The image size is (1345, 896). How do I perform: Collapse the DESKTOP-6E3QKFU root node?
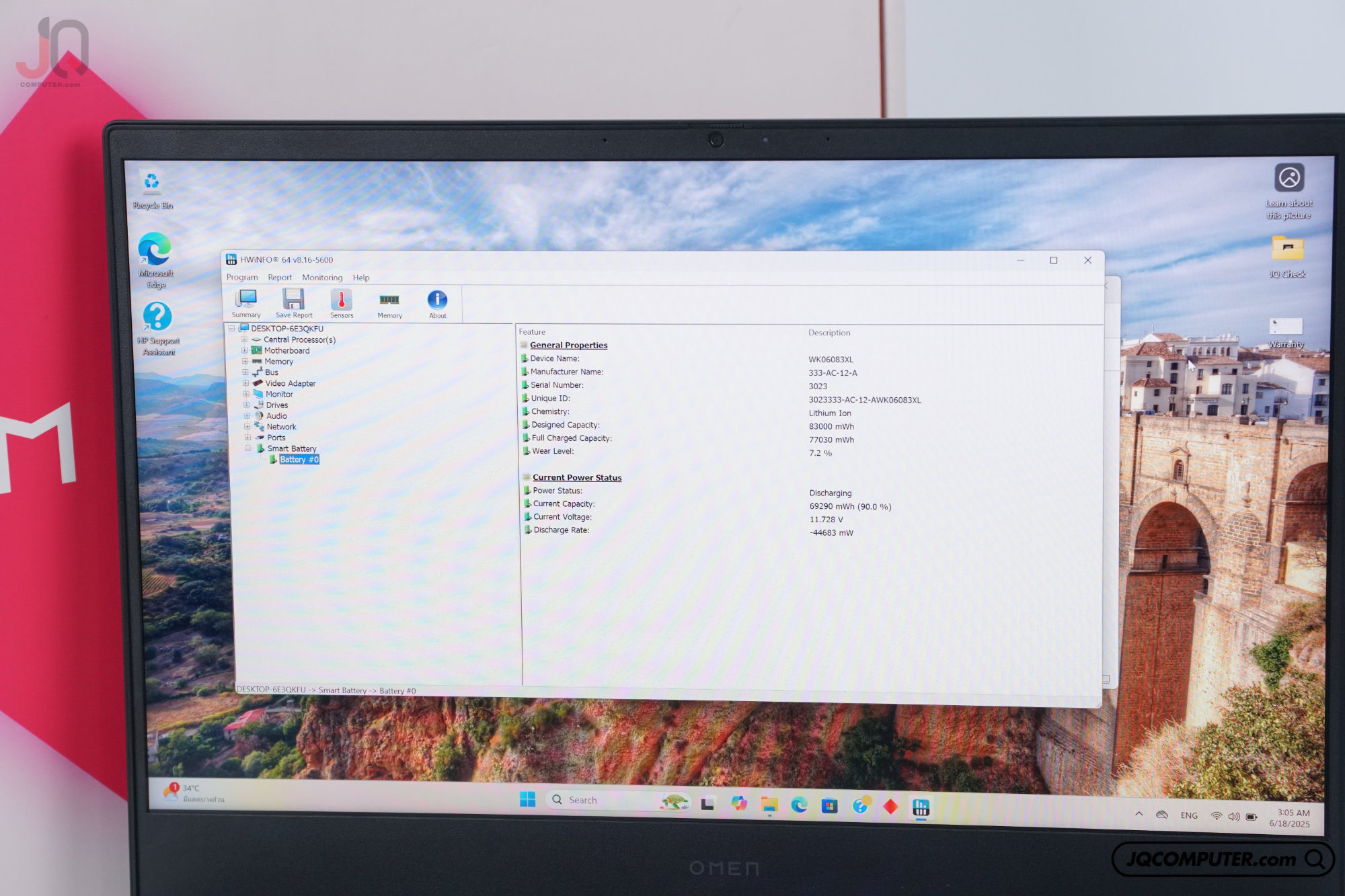(x=231, y=329)
